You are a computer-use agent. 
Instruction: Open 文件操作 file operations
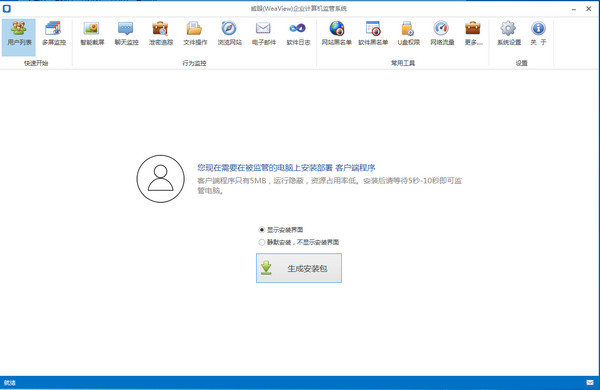pyautogui.click(x=195, y=34)
